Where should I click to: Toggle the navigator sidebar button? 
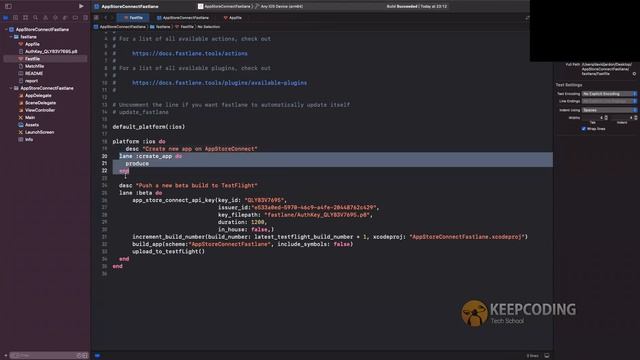[x=8, y=6]
